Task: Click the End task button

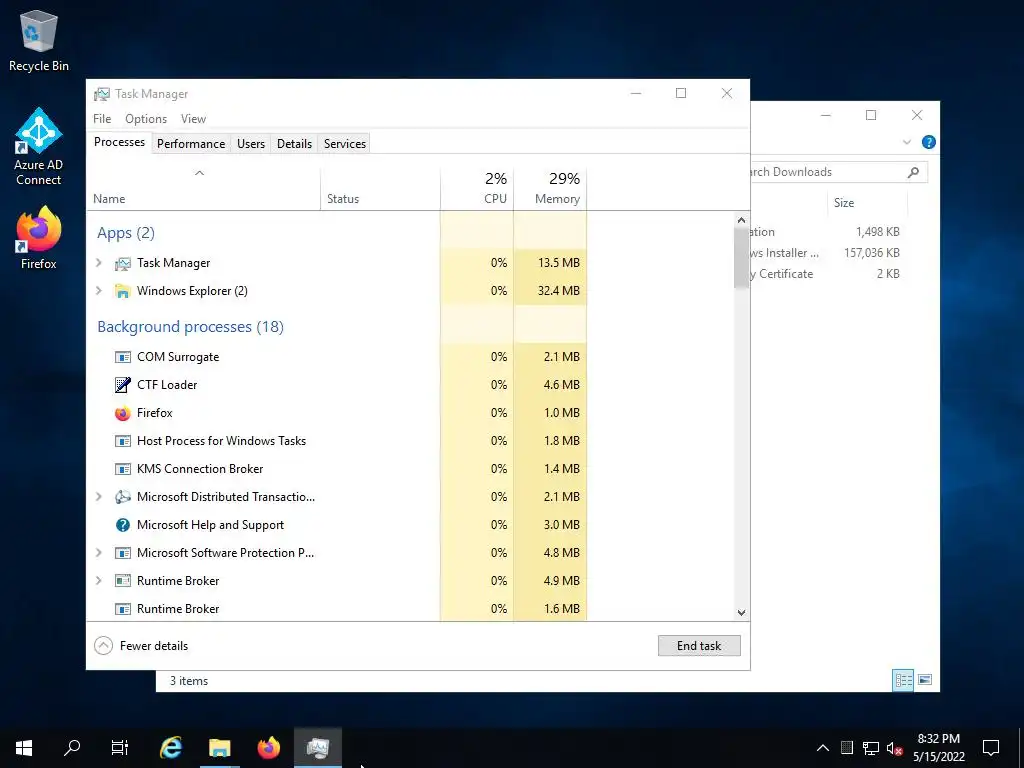Action: click(699, 646)
